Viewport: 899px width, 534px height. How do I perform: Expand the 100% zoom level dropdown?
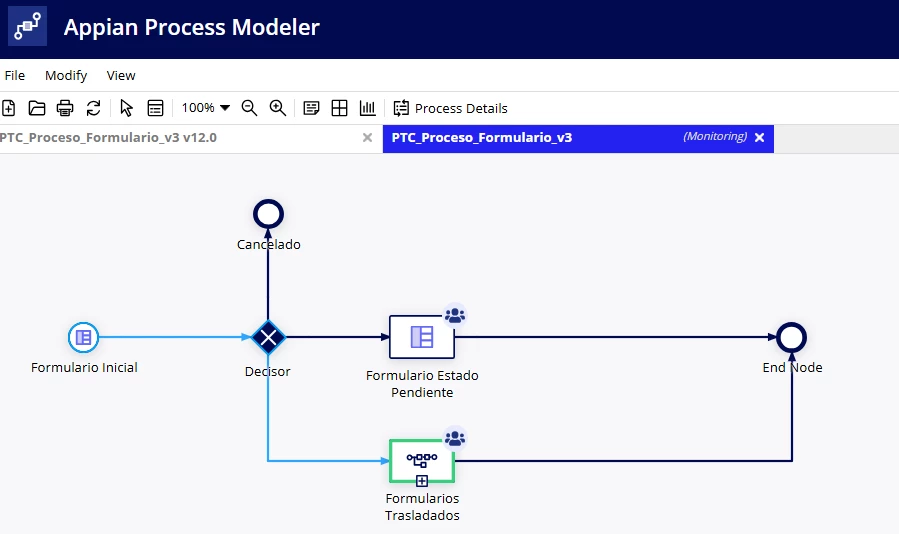[x=206, y=108]
